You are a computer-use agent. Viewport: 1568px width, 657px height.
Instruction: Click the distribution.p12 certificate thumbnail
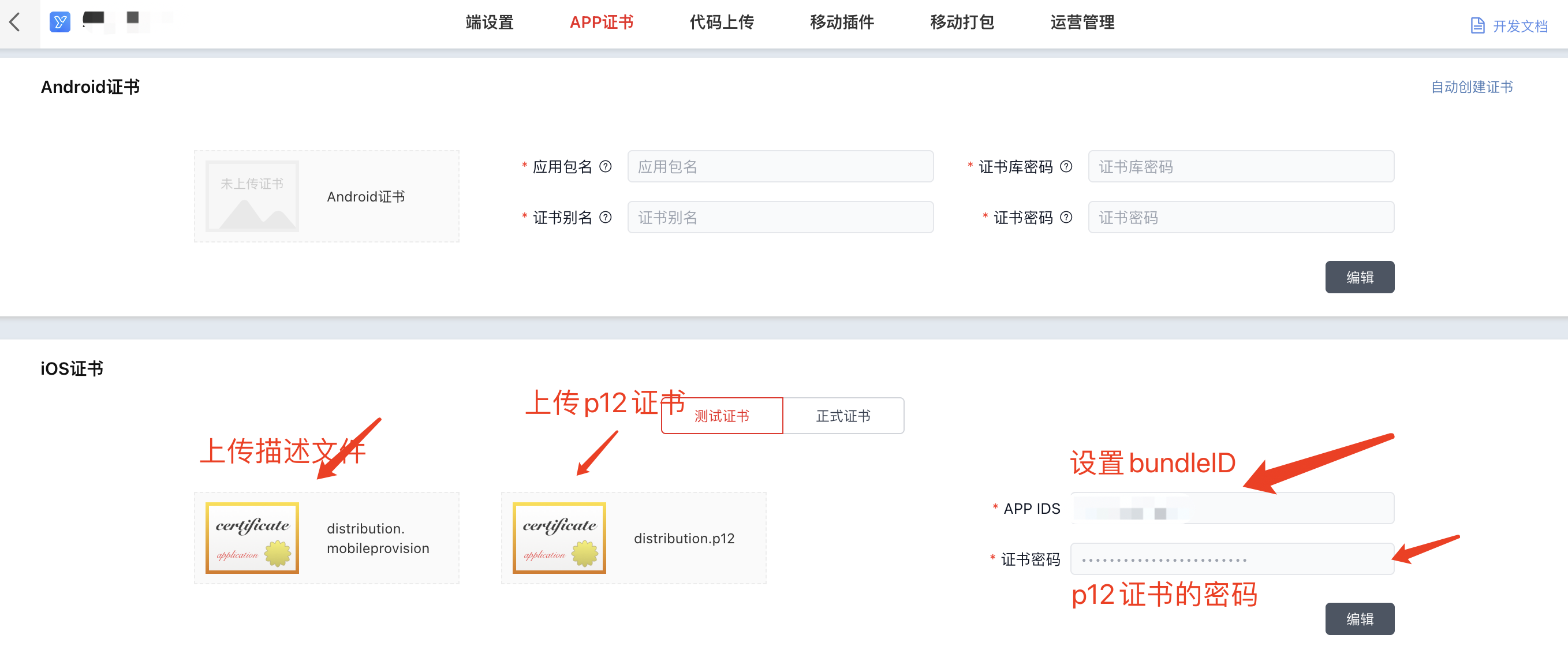559,537
